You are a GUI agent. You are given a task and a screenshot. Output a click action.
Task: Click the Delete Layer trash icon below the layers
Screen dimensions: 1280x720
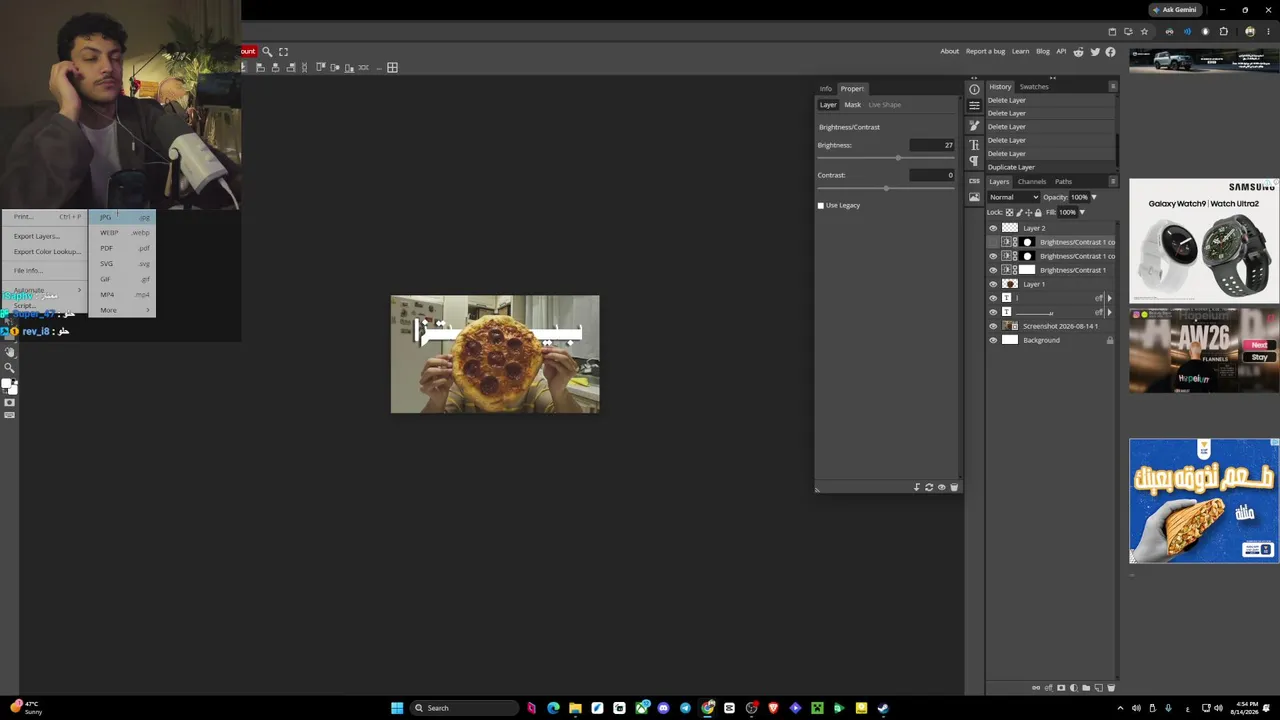pos(1110,688)
